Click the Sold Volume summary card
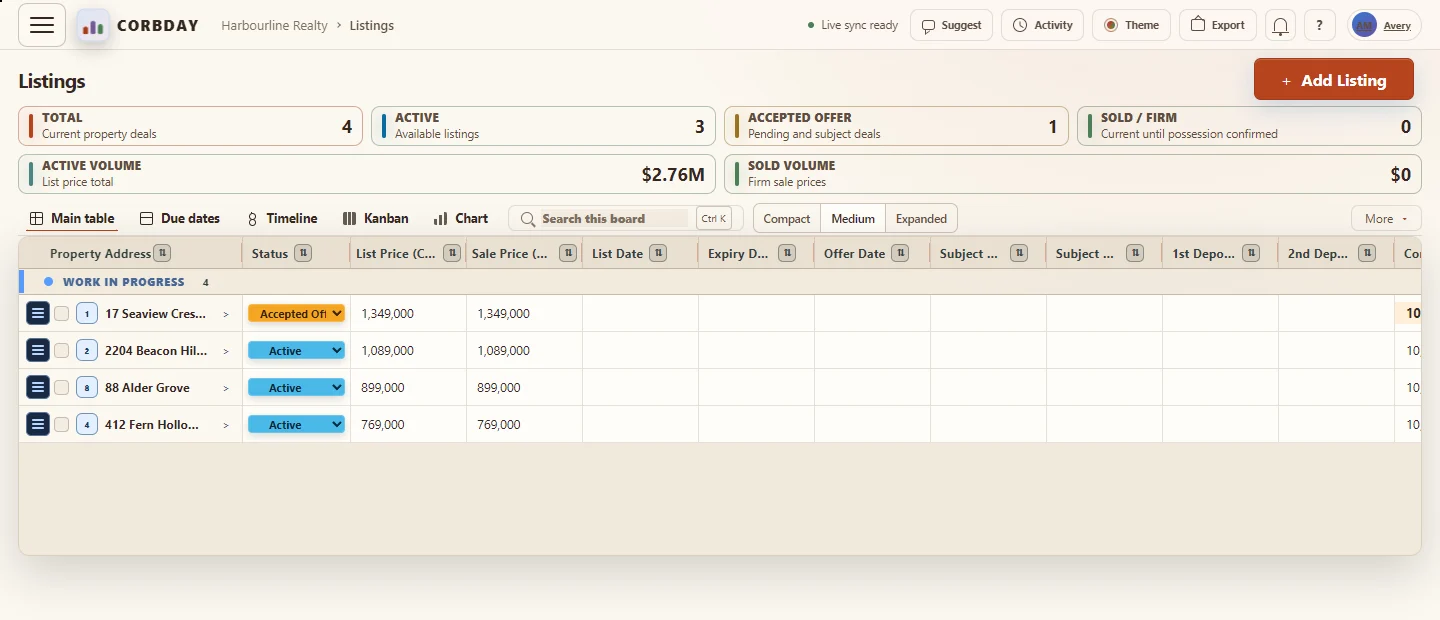This screenshot has width=1440, height=620. click(1073, 174)
